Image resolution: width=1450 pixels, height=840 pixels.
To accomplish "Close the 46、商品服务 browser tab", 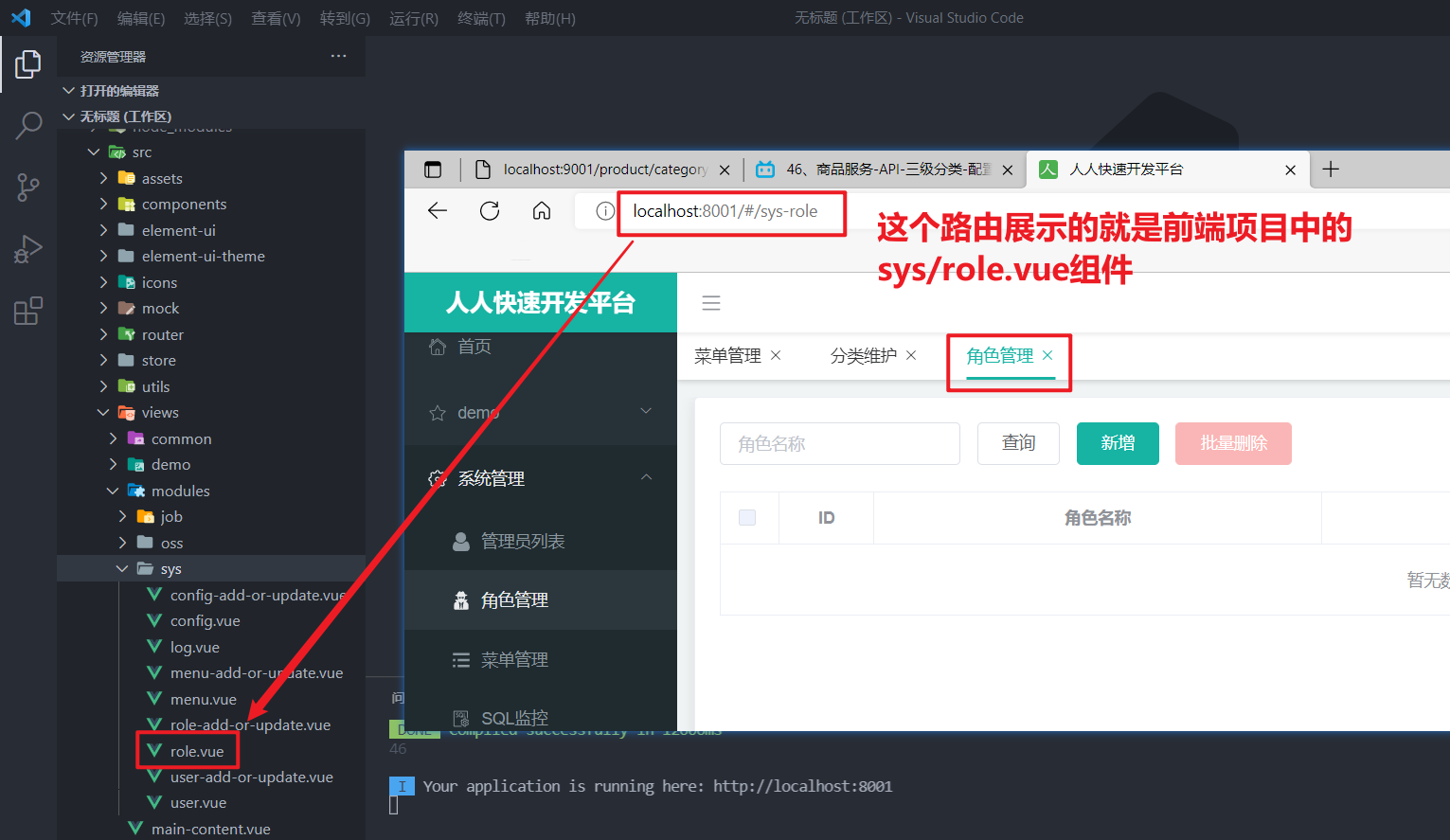I will [x=1008, y=170].
